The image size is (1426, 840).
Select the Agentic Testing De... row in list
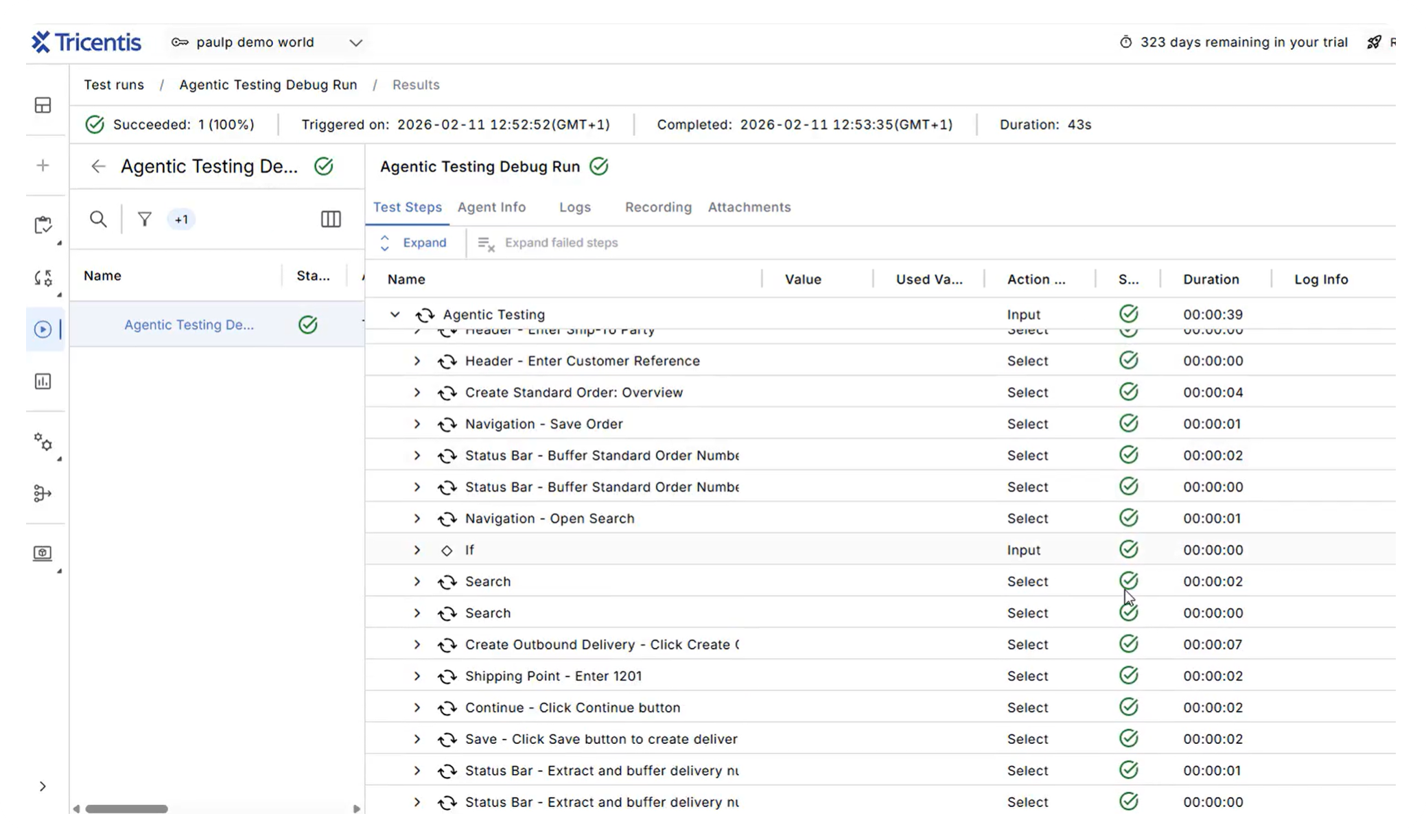pos(217,325)
